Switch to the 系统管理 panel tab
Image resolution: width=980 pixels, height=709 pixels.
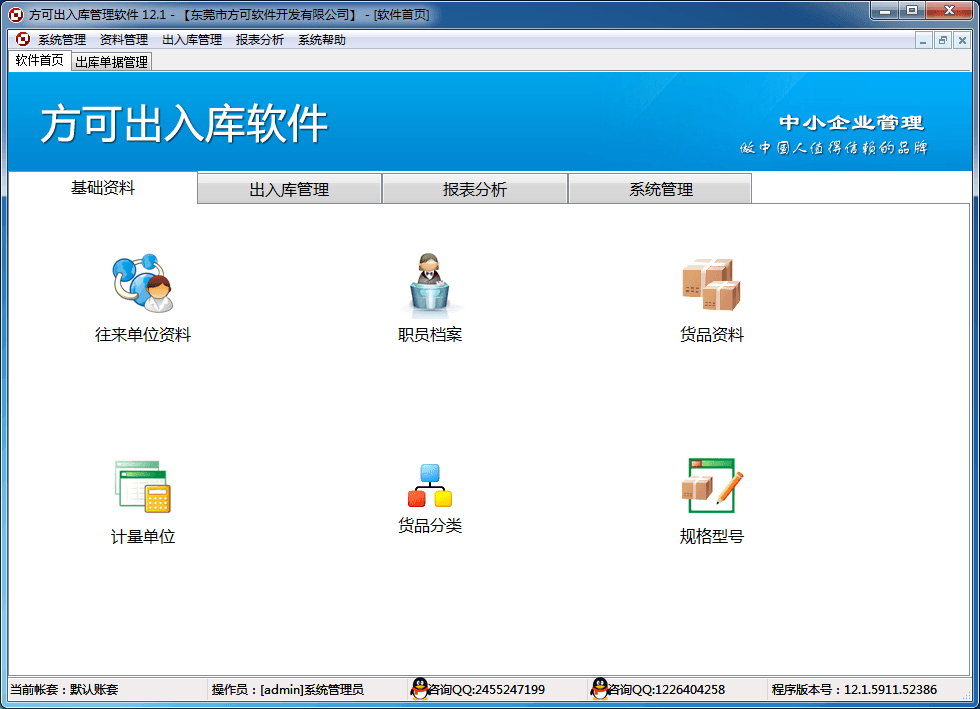(660, 189)
